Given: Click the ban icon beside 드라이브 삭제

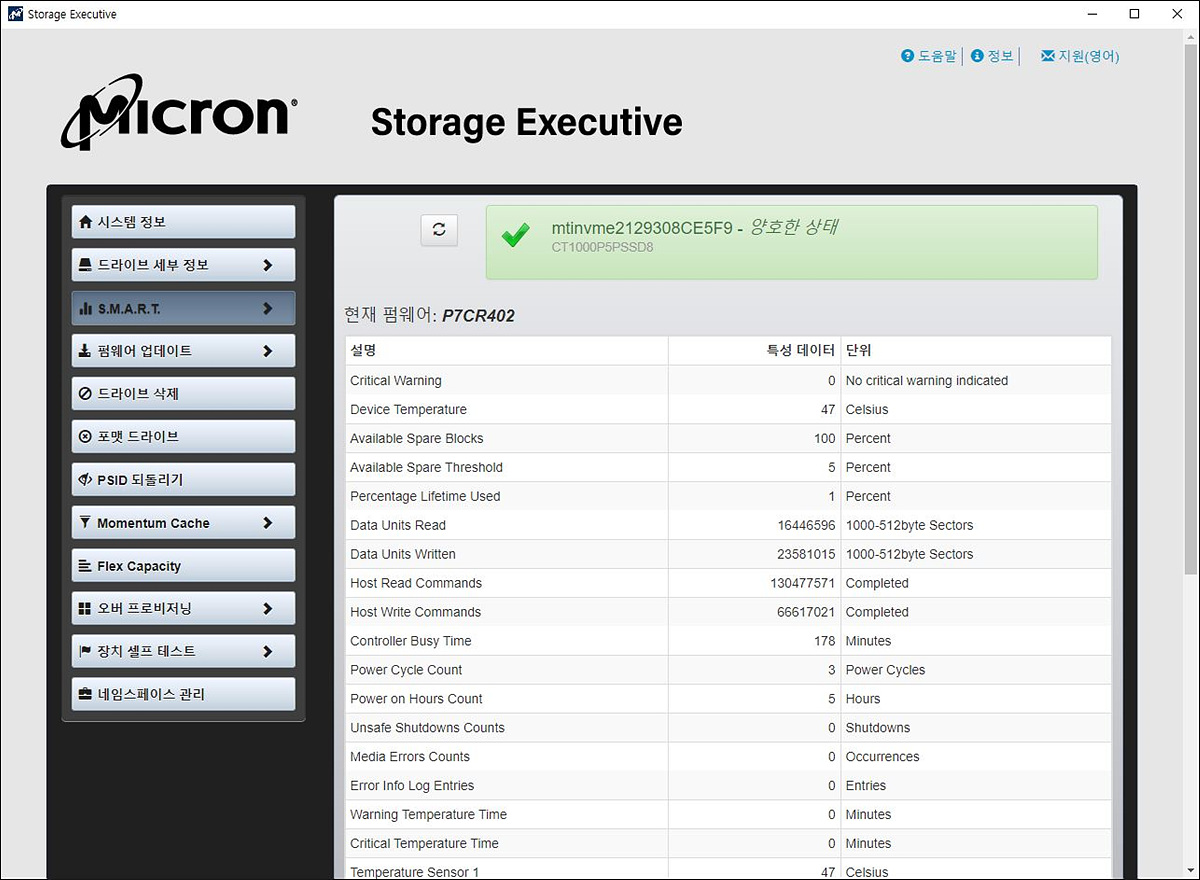Looking at the screenshot, I should (85, 394).
